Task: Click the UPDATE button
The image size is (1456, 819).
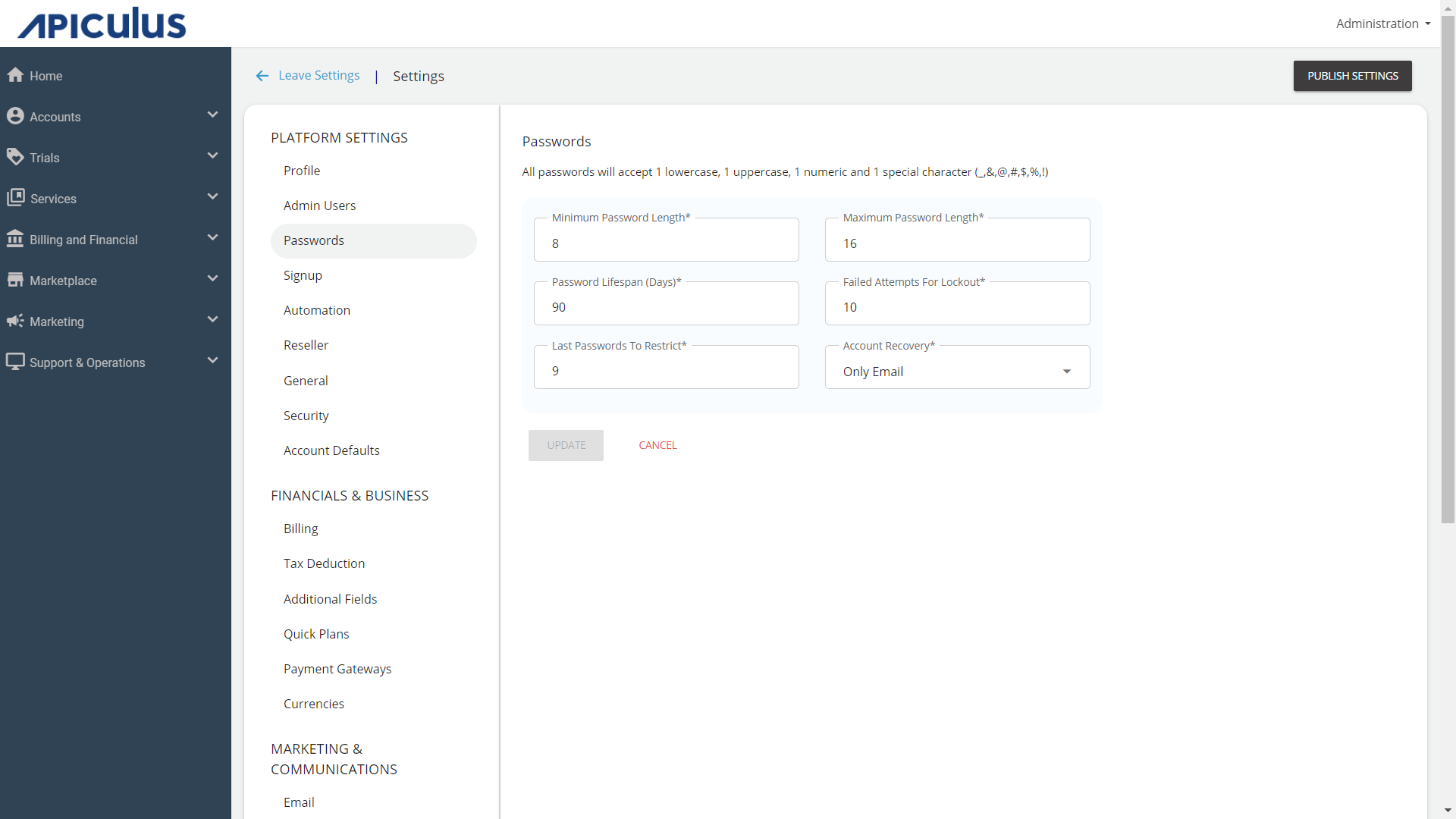Action: tap(565, 445)
